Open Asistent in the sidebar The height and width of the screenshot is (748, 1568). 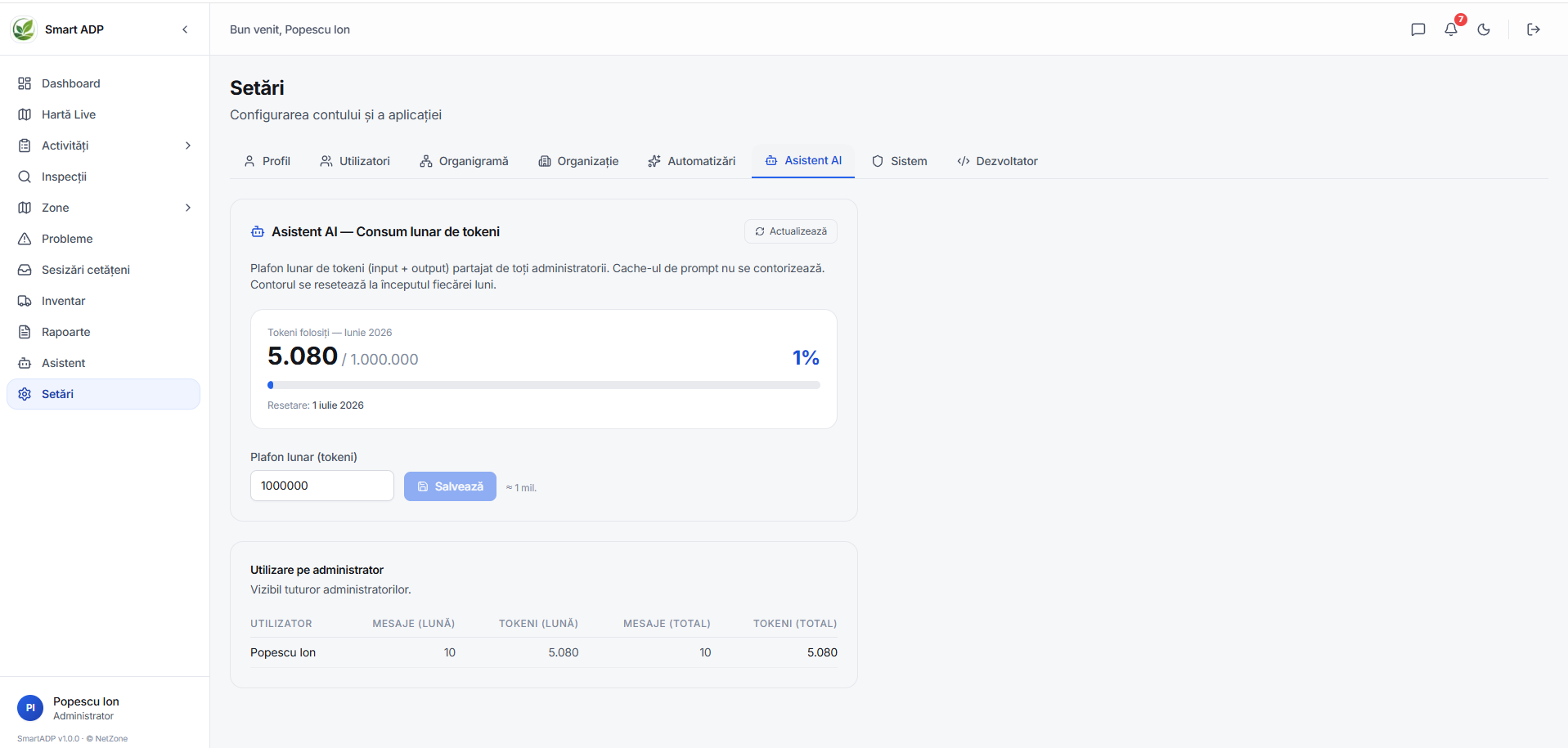click(x=103, y=363)
